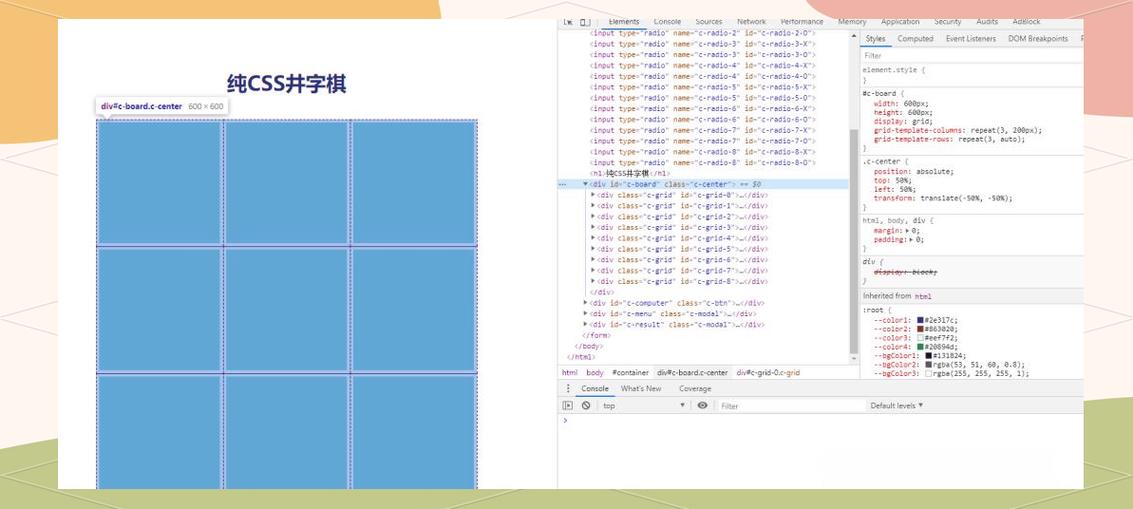
Task: Switch to the Network tab
Action: (x=751, y=22)
